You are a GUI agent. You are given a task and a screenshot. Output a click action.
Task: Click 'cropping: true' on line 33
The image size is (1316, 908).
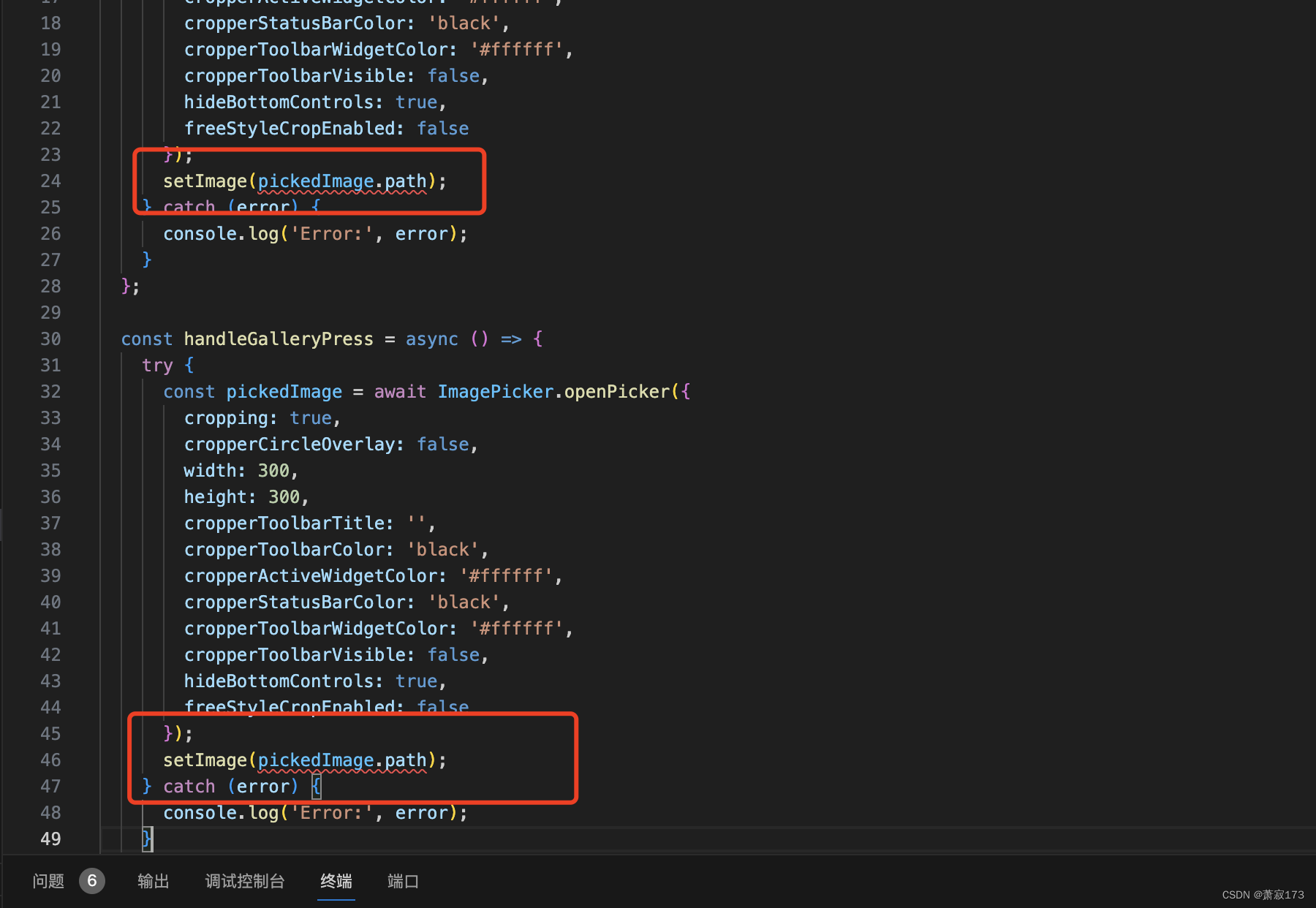click(258, 418)
